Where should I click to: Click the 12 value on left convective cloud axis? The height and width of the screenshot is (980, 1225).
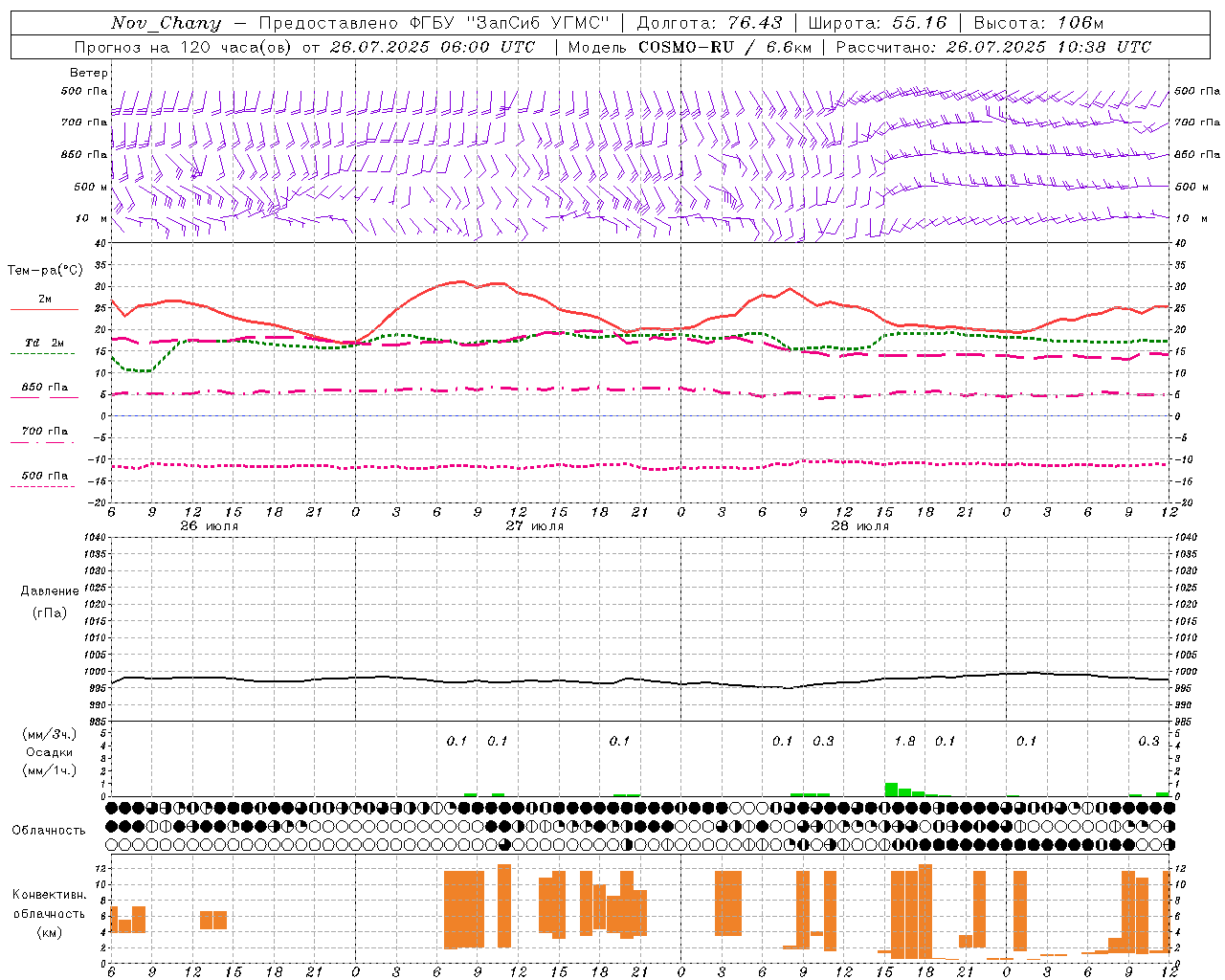(x=100, y=868)
